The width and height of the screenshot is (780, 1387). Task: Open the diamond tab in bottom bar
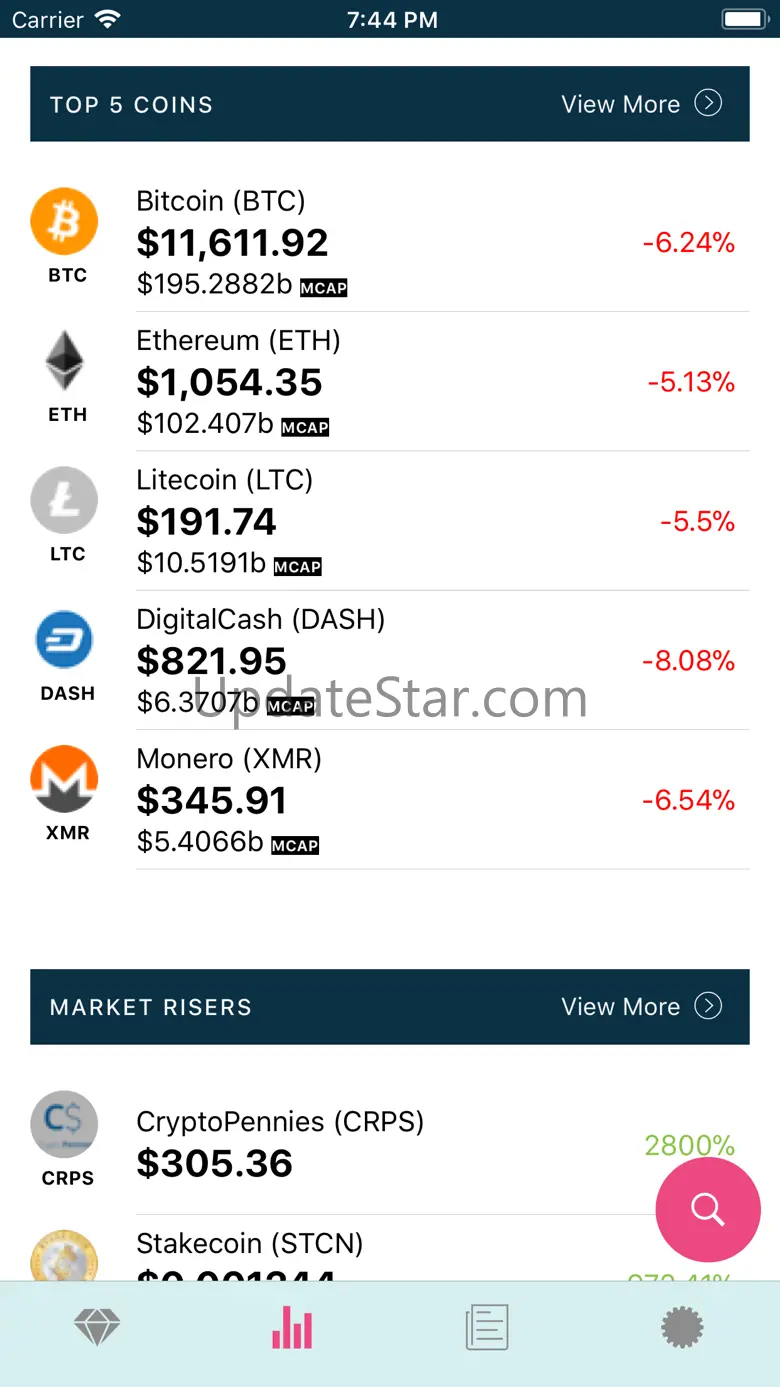97,1328
